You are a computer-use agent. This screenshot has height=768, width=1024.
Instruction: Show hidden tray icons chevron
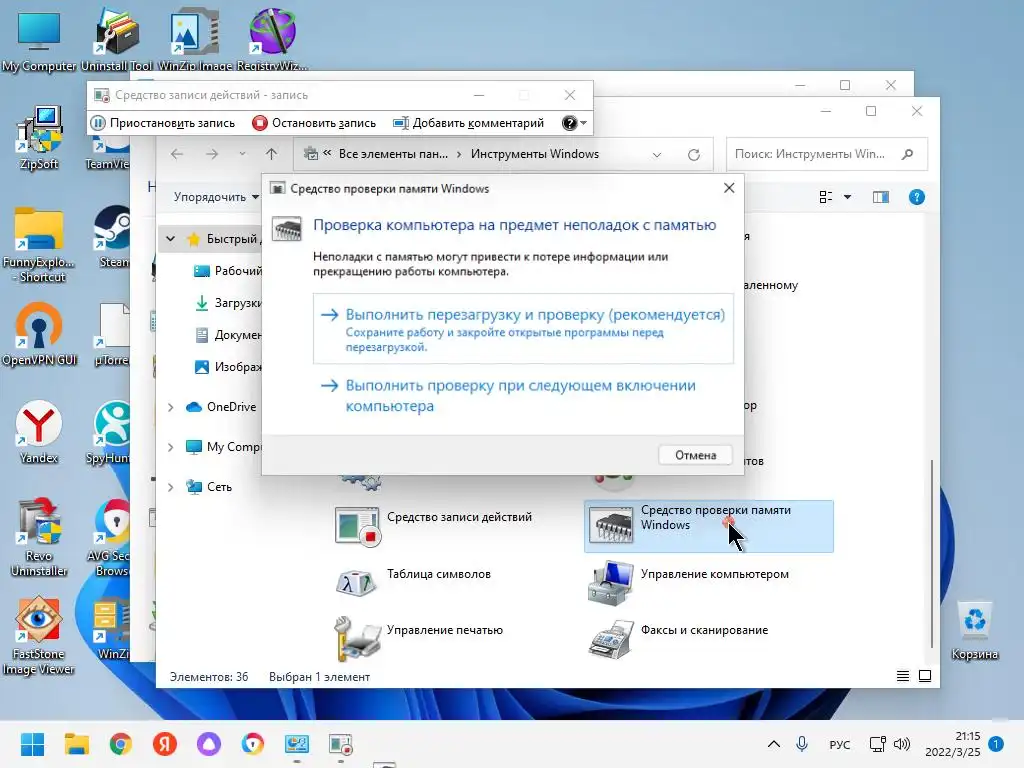tap(774, 744)
